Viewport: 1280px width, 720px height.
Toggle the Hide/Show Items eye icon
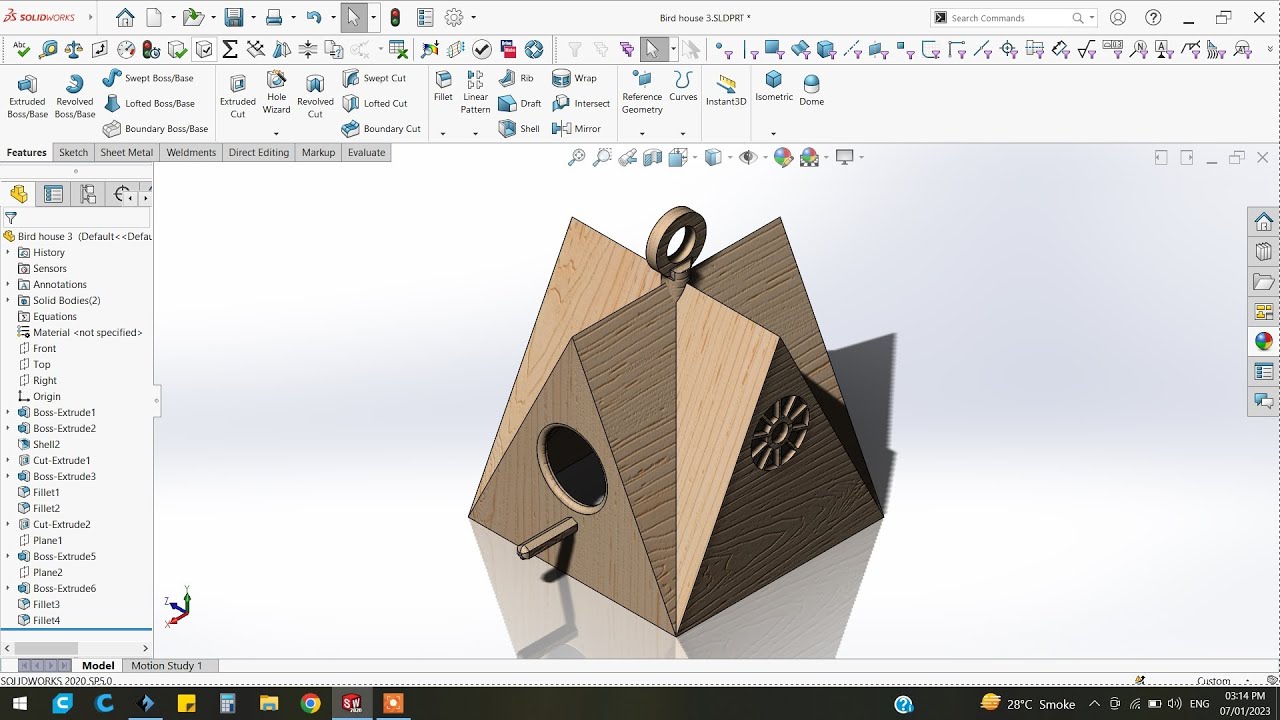coord(746,157)
